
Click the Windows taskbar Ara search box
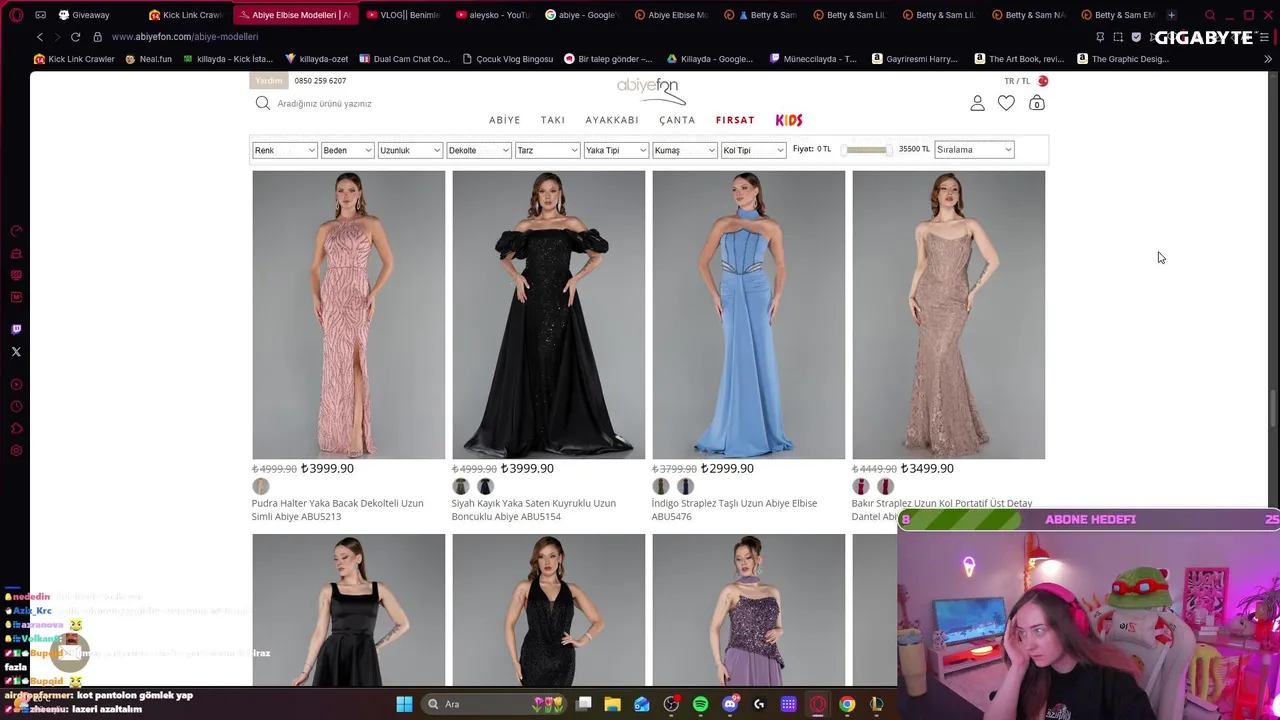[495, 704]
